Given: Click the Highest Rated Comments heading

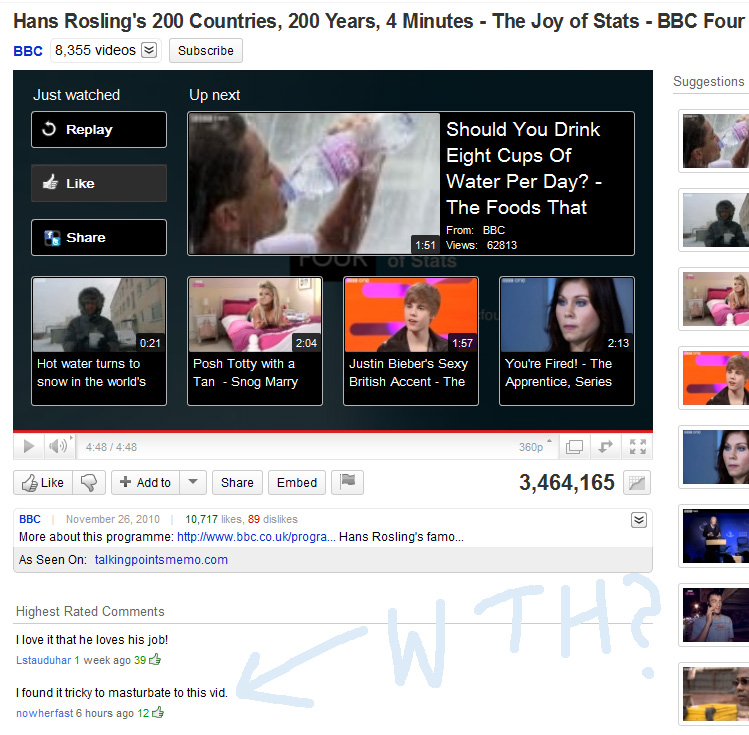Looking at the screenshot, I should [90, 611].
